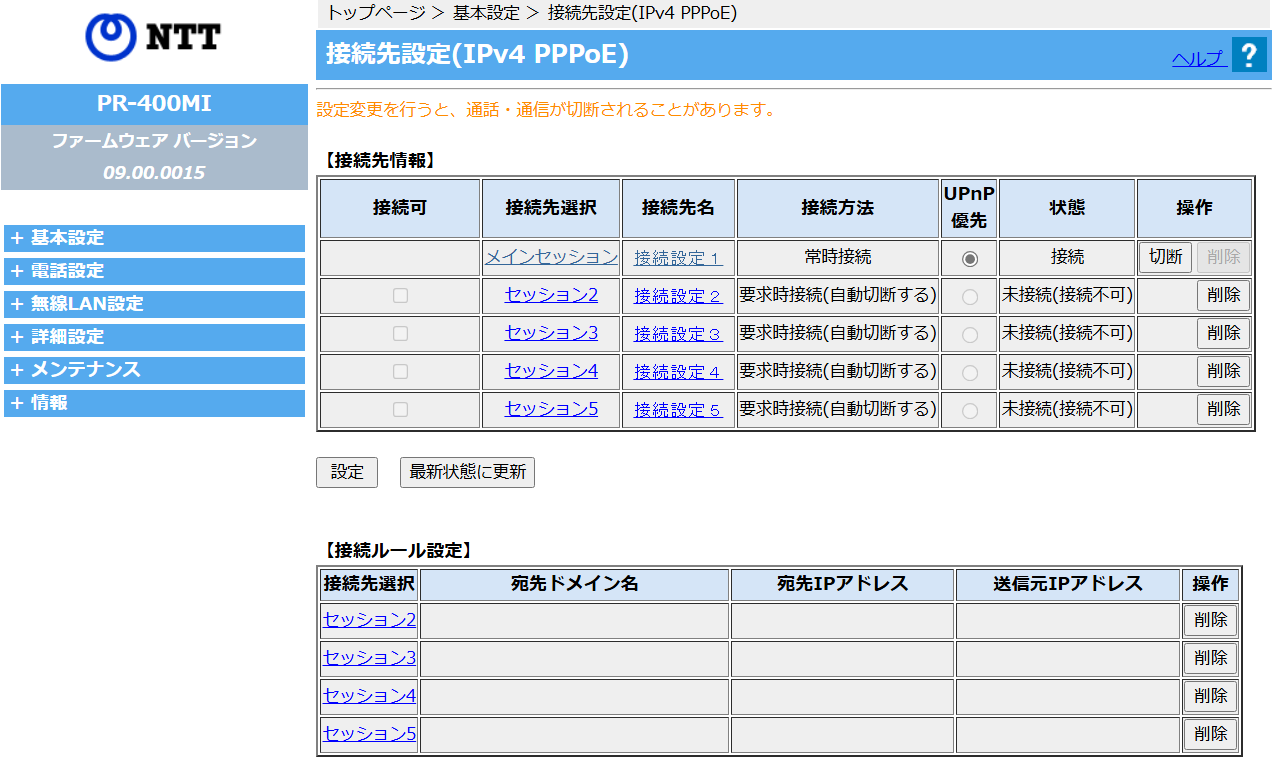
Task: Click the 設定 apply button
Action: [x=347, y=472]
